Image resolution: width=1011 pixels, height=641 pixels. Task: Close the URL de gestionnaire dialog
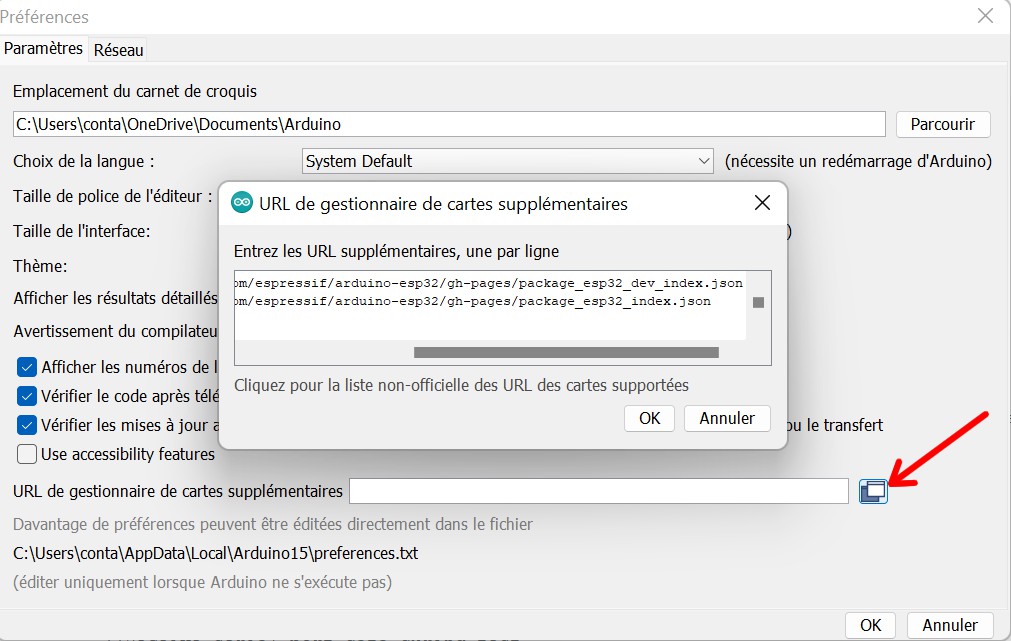(762, 203)
